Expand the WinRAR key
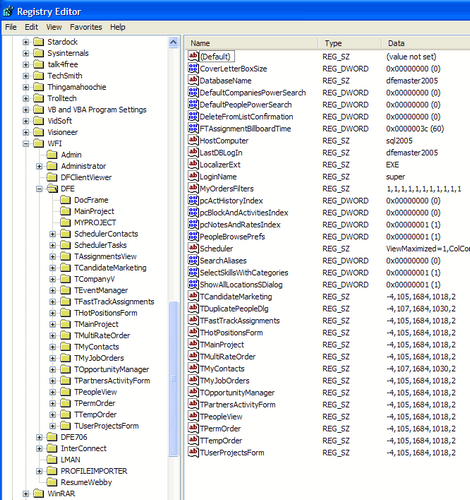 point(26,494)
